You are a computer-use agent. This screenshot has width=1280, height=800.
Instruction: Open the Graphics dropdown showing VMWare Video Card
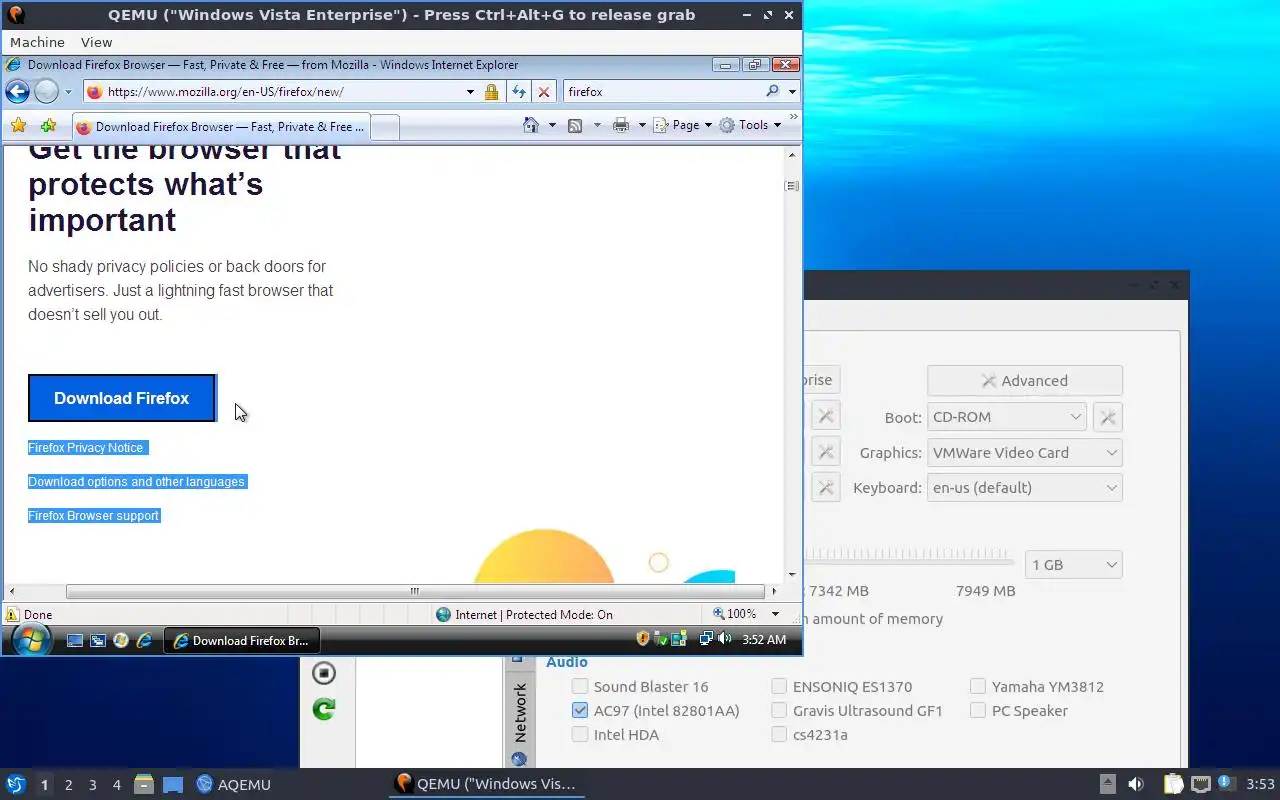[x=1025, y=453]
